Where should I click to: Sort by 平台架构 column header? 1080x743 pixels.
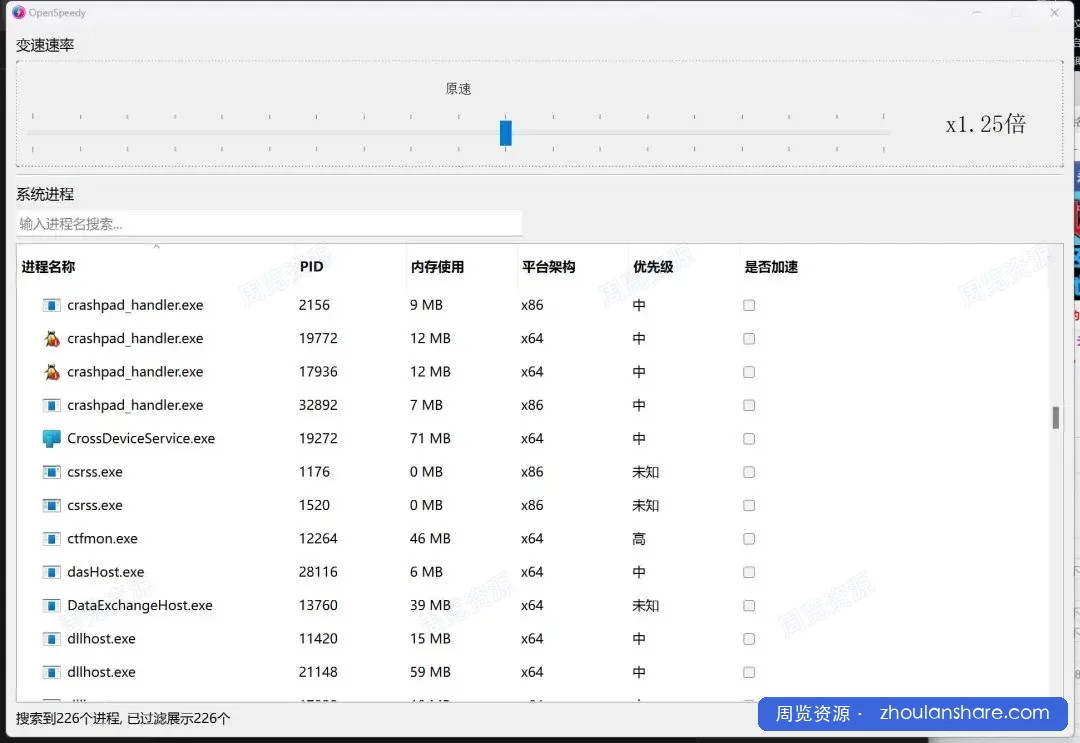tap(548, 266)
